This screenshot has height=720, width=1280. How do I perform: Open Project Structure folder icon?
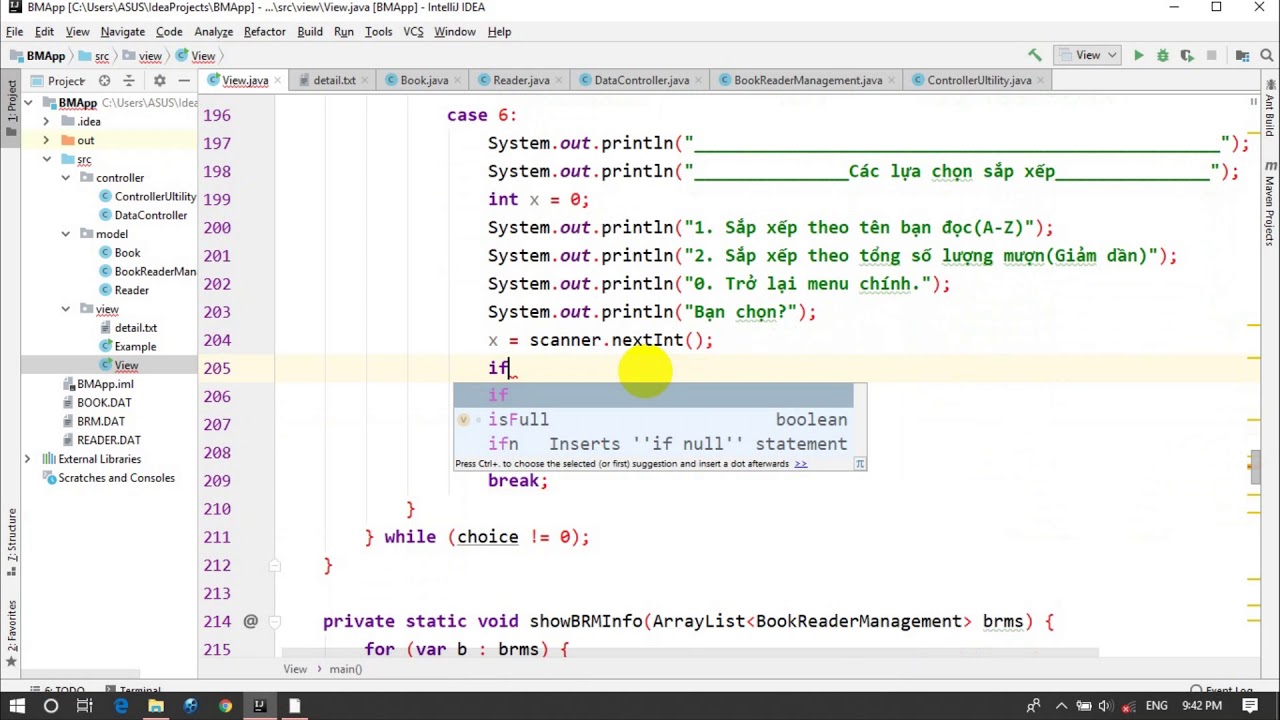[1242, 56]
